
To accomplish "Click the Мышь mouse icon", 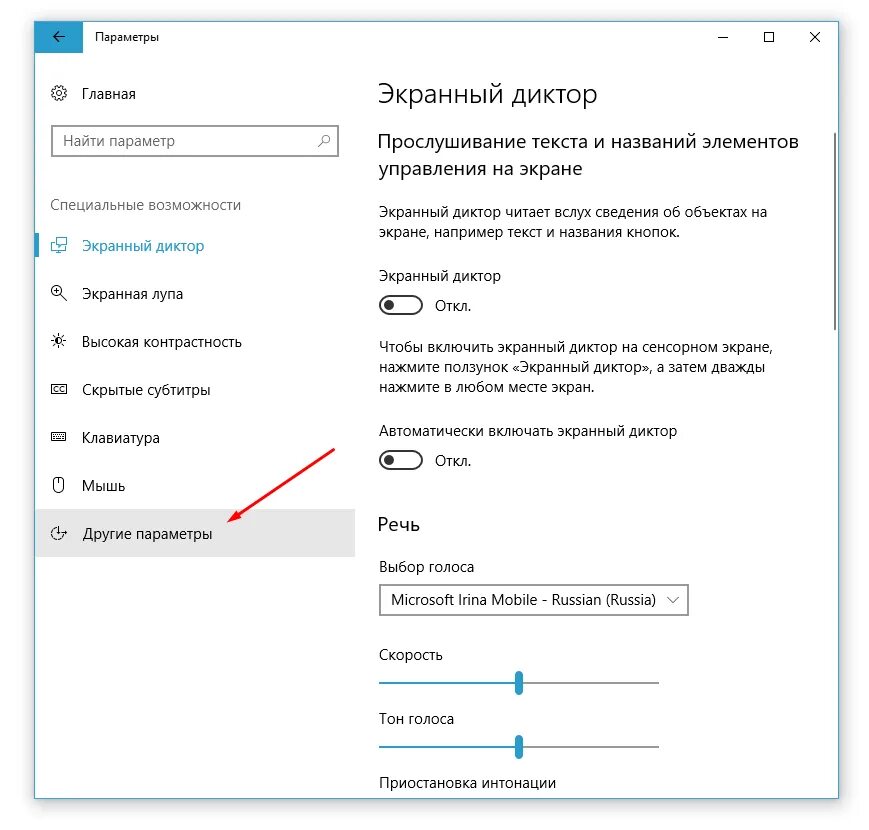I will [59, 485].
